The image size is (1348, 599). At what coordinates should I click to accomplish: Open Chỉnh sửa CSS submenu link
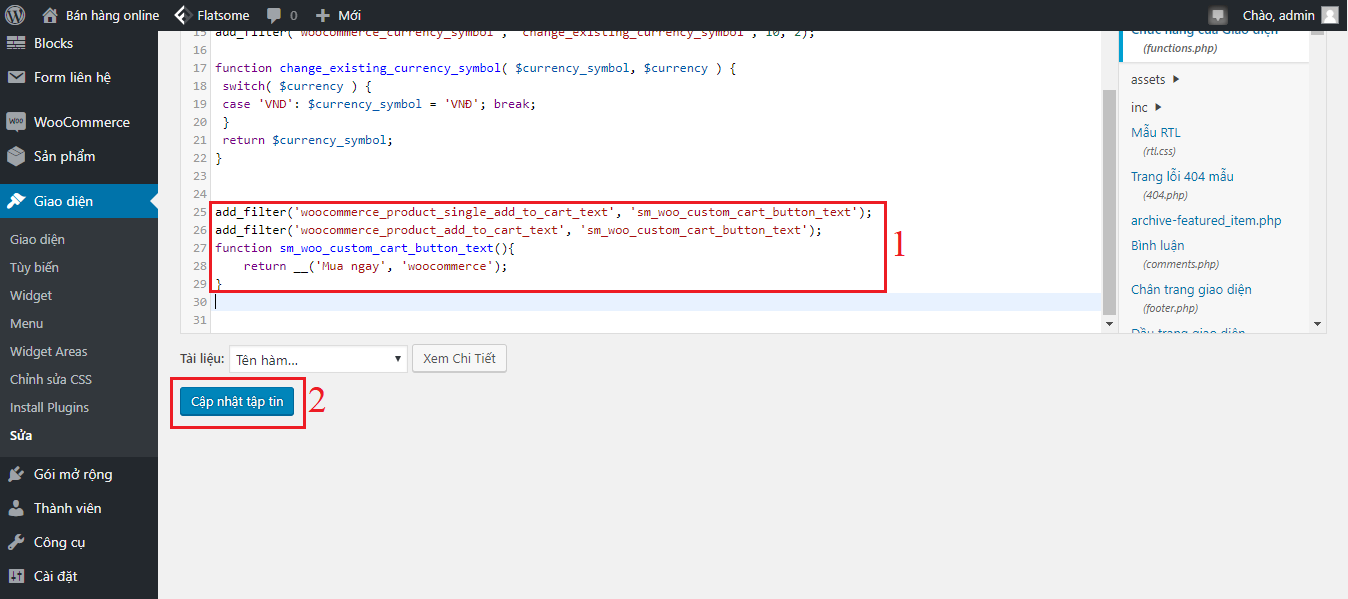pos(50,379)
